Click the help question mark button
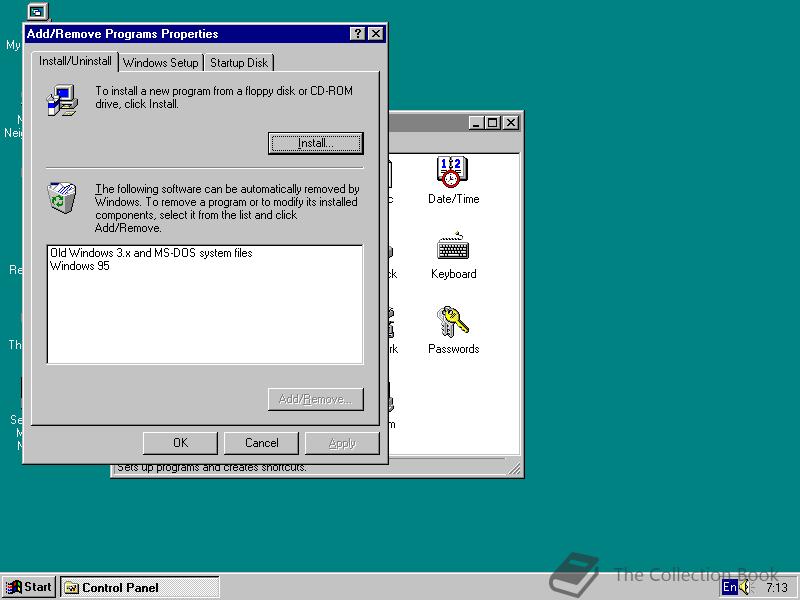 tap(358, 34)
